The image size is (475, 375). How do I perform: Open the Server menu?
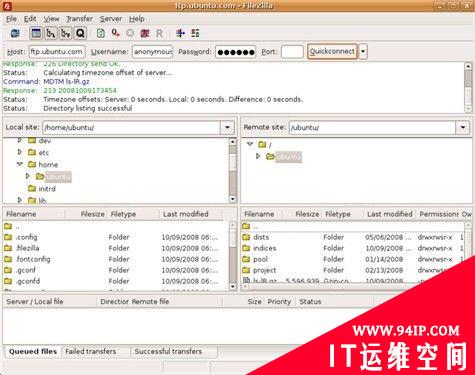pos(111,19)
